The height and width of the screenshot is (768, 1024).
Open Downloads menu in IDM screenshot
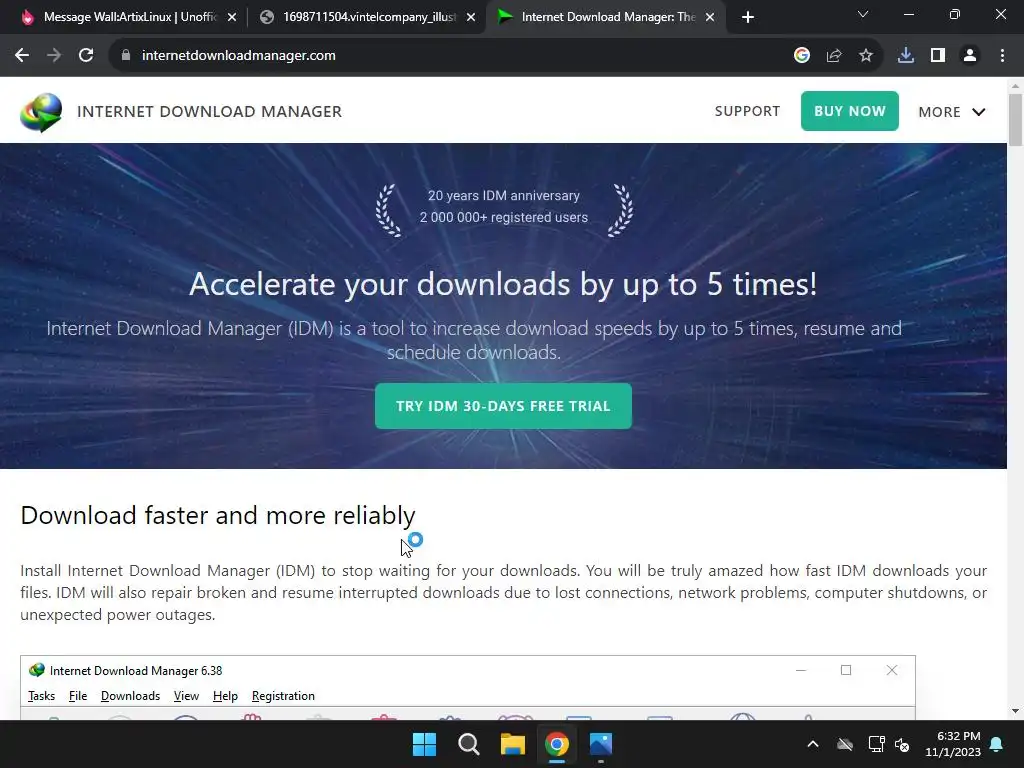[x=130, y=696]
